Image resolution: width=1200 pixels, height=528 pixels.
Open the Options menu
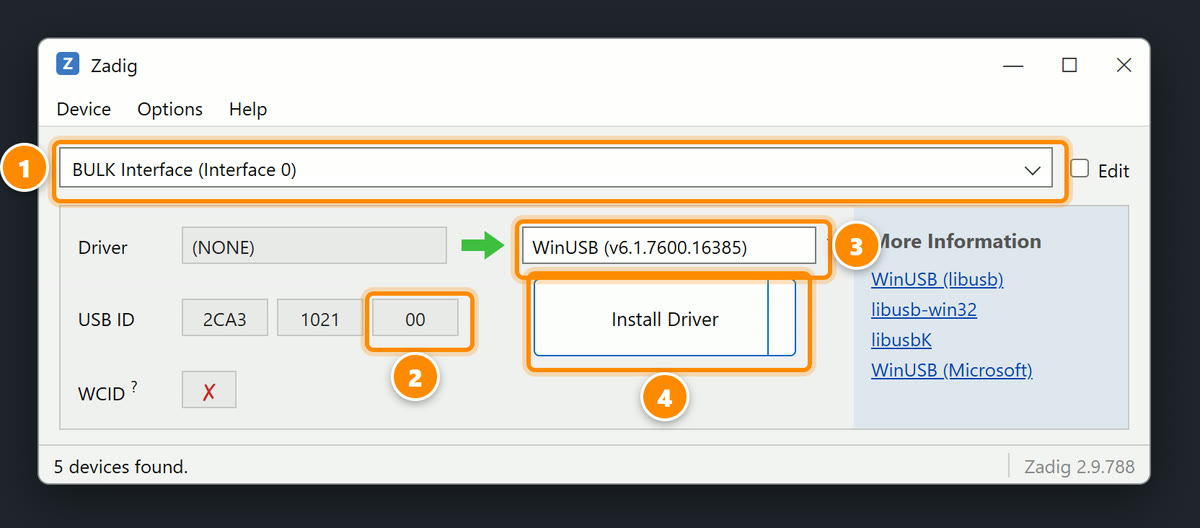coord(170,109)
